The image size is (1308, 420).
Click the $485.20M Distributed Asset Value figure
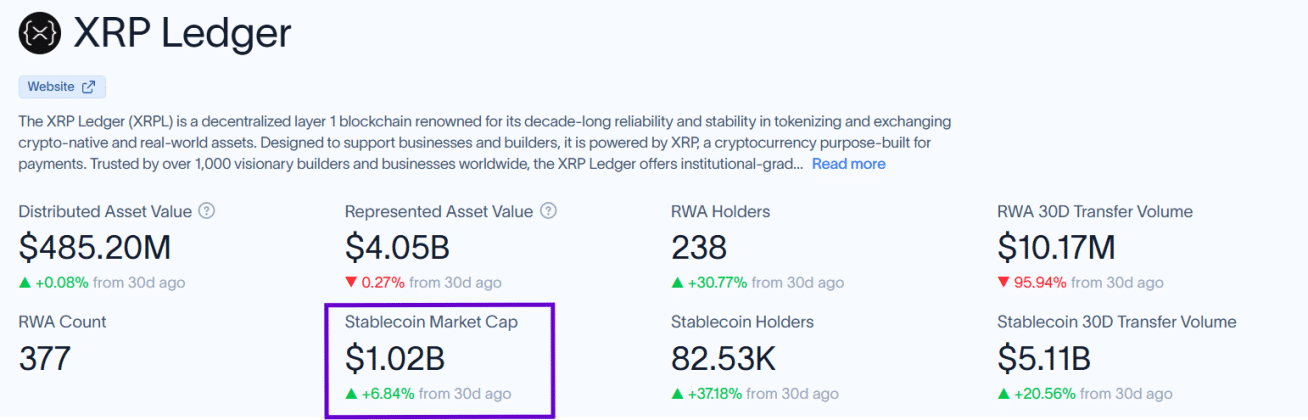[95, 247]
